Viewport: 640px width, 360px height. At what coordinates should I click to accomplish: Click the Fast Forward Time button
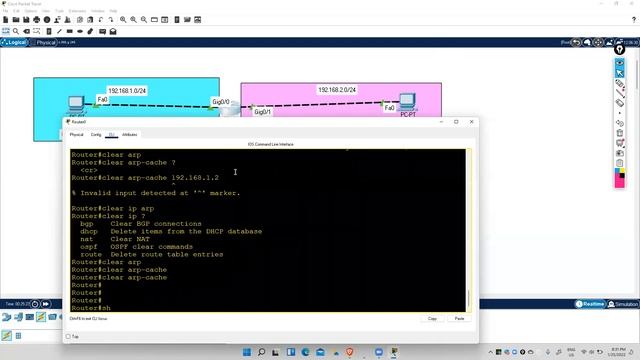click(46, 304)
